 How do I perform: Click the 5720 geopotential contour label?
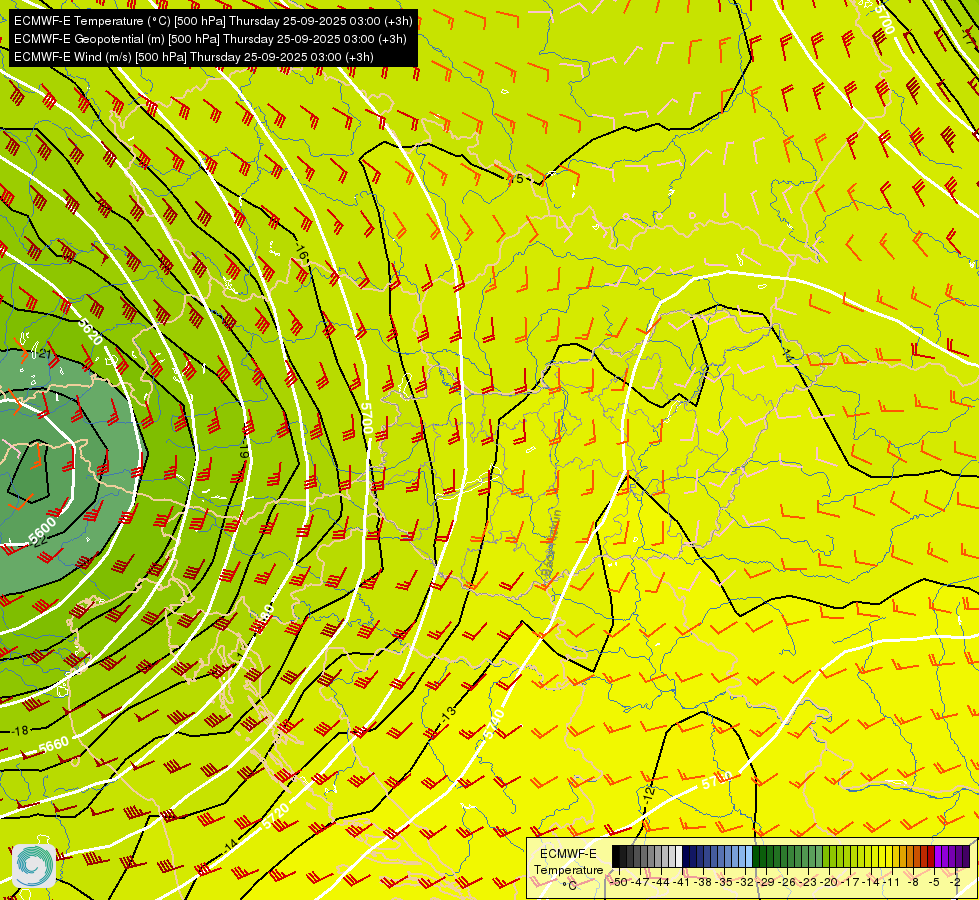click(x=275, y=816)
